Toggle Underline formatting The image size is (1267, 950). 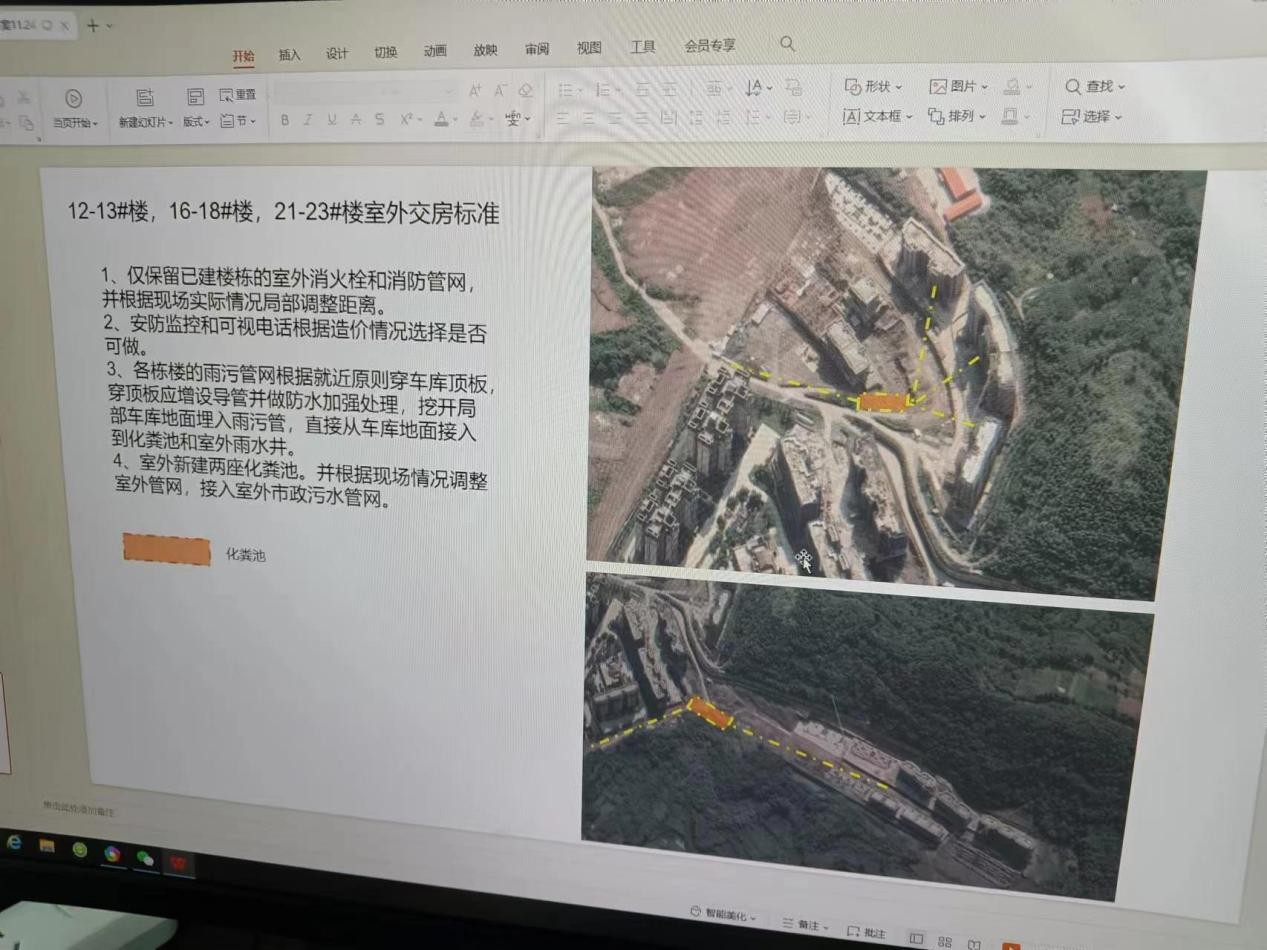(331, 120)
